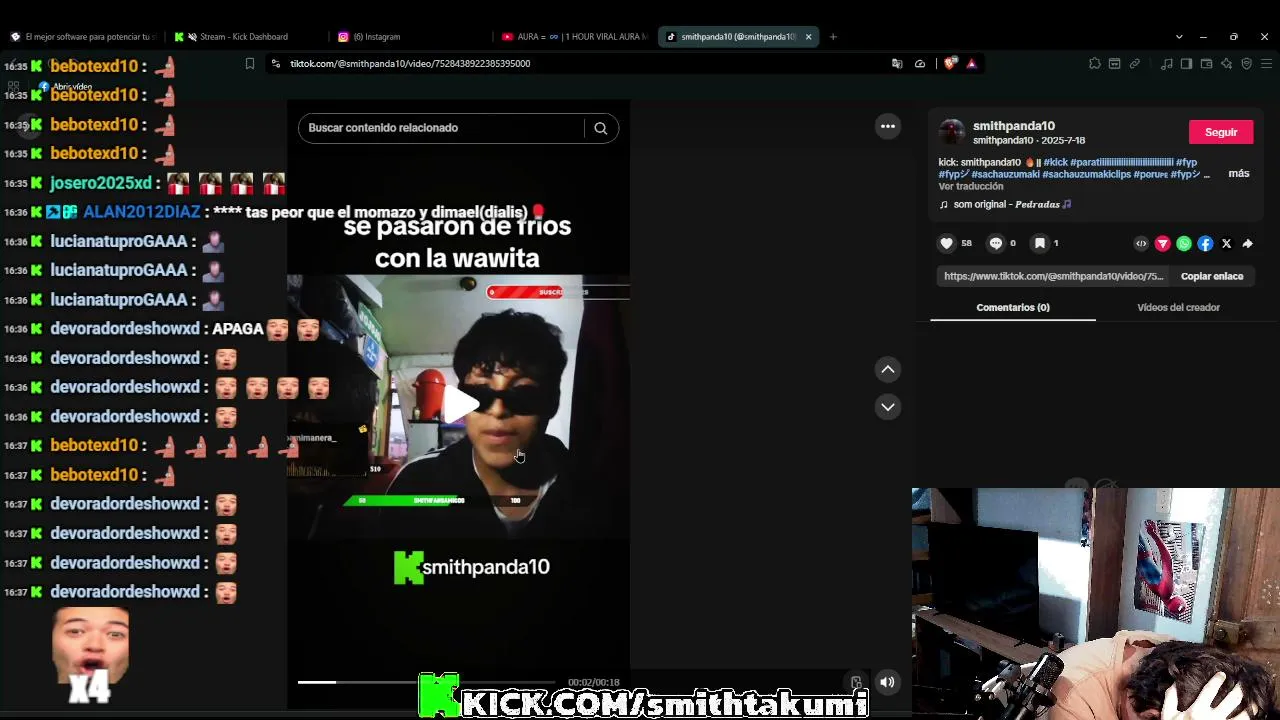Switch to the El mejor software browser tab
The width and height of the screenshot is (1280, 720).
(x=83, y=37)
